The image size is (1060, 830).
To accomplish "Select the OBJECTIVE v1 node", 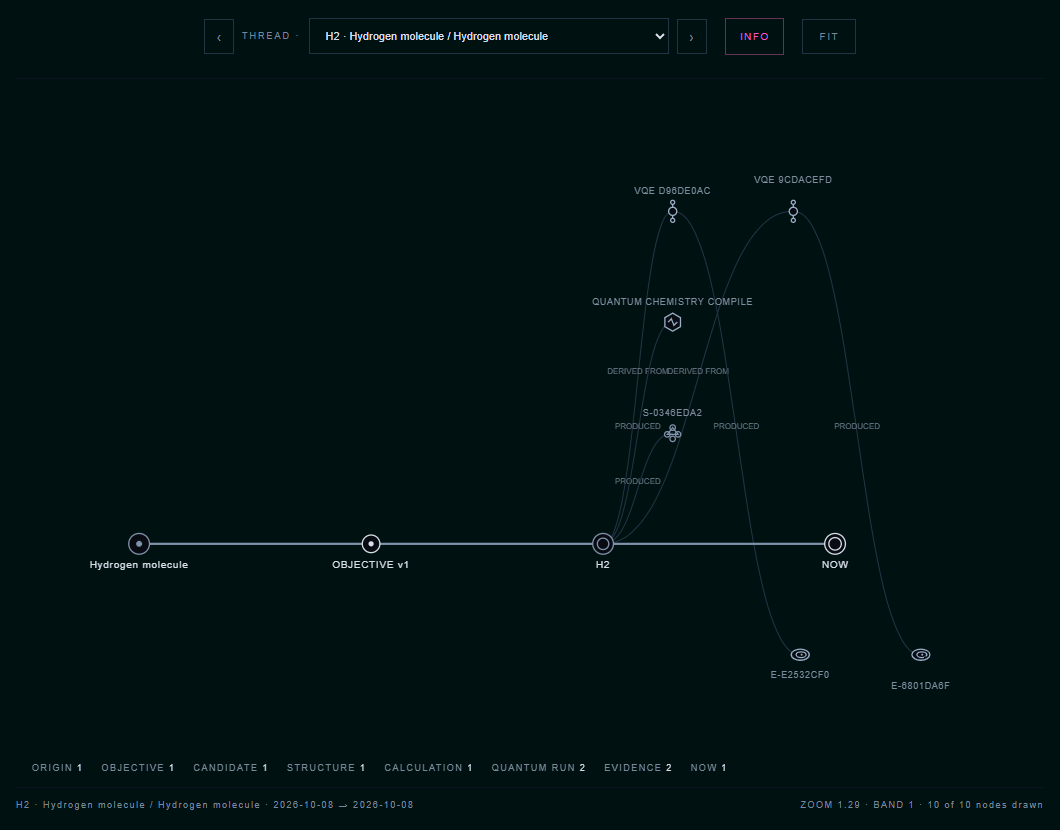I will pyautogui.click(x=370, y=543).
